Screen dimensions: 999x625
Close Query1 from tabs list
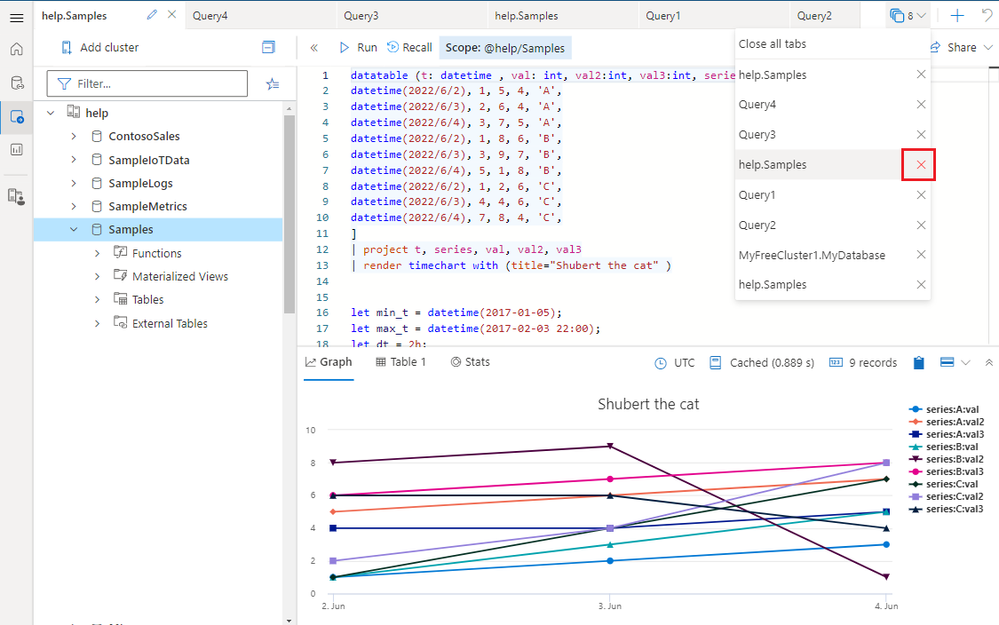coord(921,195)
